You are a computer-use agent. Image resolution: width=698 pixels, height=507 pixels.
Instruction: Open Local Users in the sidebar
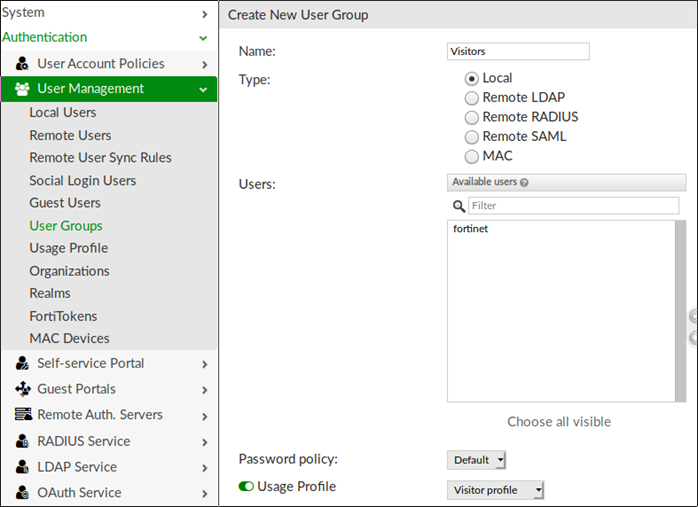tap(63, 113)
